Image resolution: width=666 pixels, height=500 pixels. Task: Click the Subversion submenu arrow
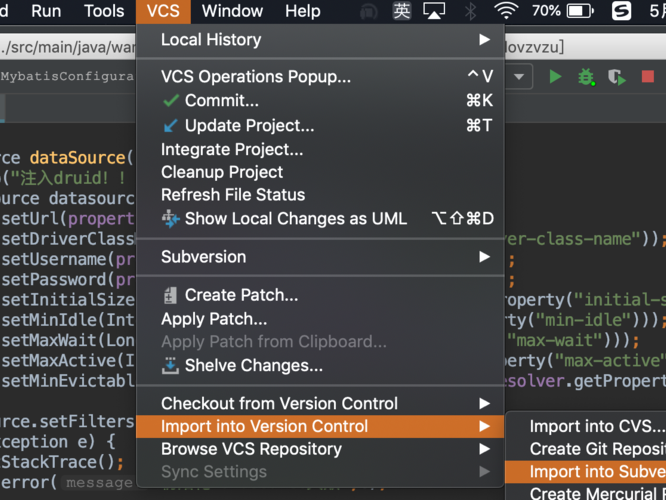[484, 257]
